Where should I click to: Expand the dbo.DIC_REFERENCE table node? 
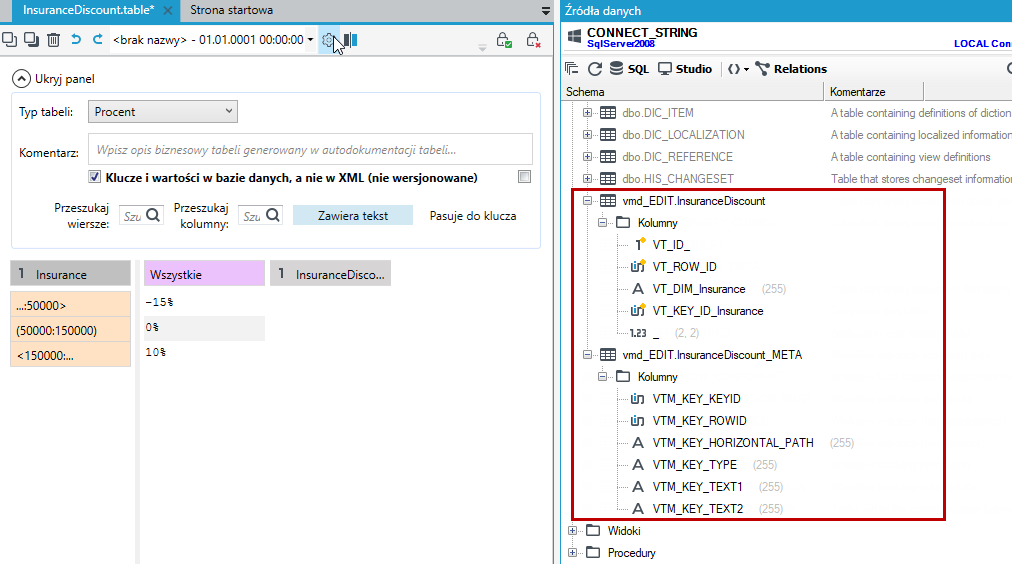(587, 157)
